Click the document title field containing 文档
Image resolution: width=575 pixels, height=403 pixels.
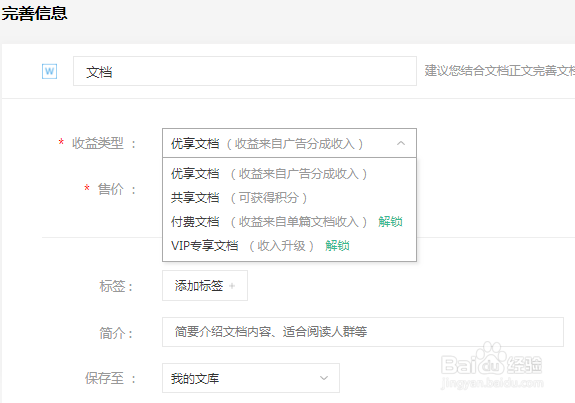[245, 71]
